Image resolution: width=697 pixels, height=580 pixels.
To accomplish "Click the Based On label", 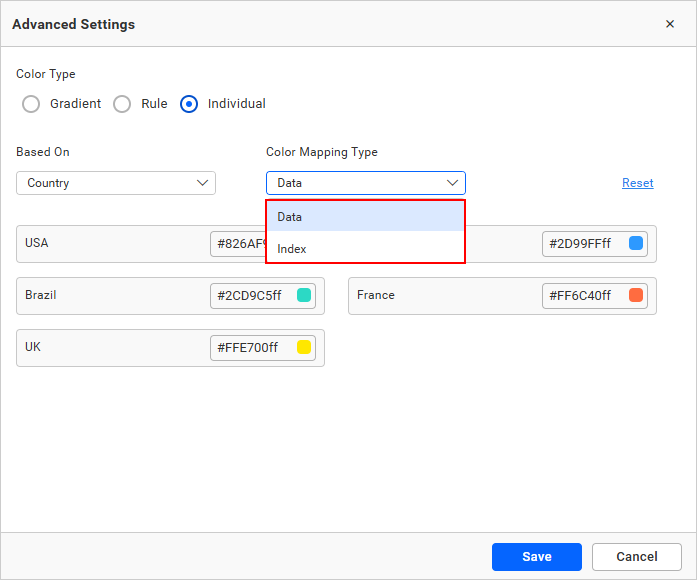I will coord(43,152).
